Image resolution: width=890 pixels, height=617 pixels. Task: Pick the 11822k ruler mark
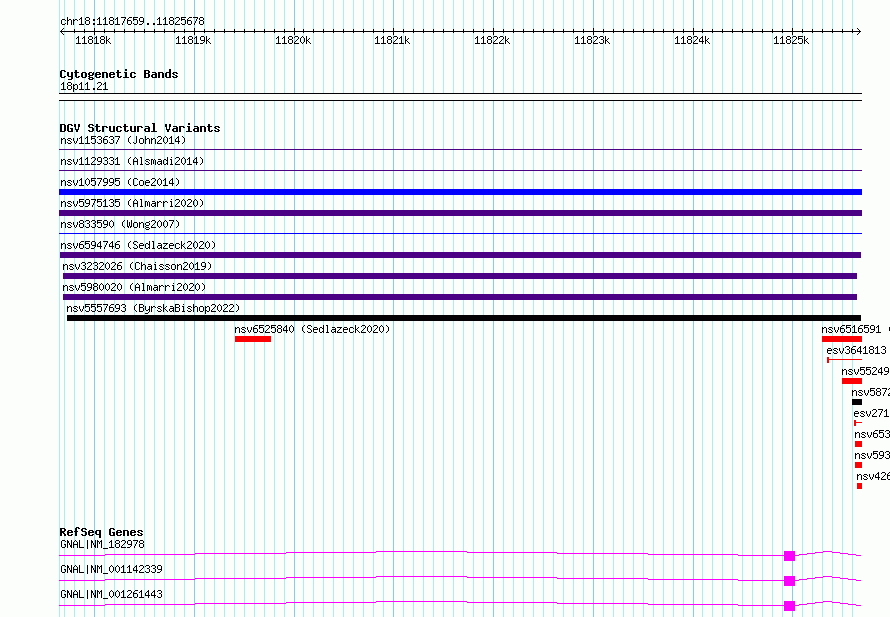492,40
